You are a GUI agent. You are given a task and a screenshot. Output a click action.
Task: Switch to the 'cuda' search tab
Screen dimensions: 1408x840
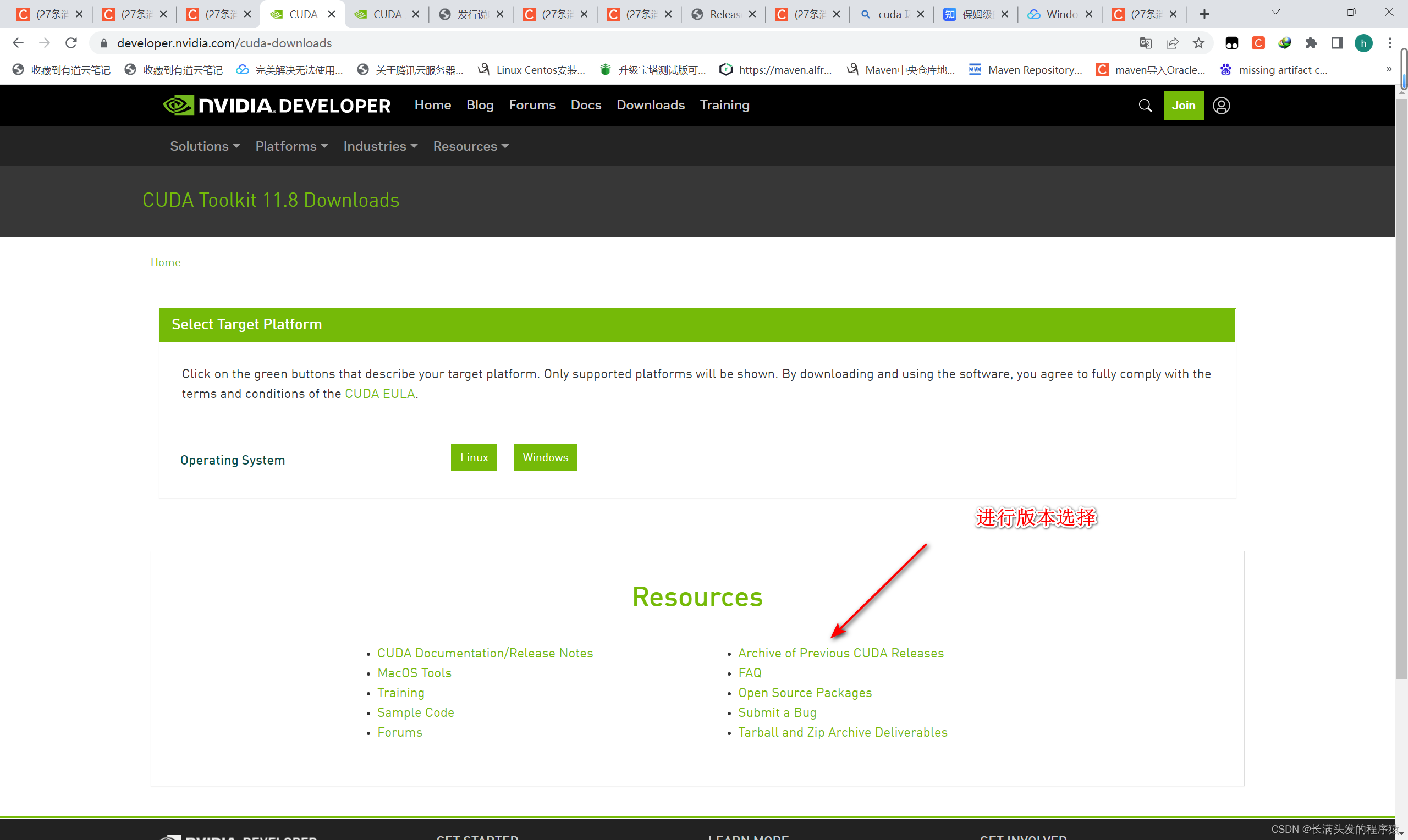(x=891, y=14)
